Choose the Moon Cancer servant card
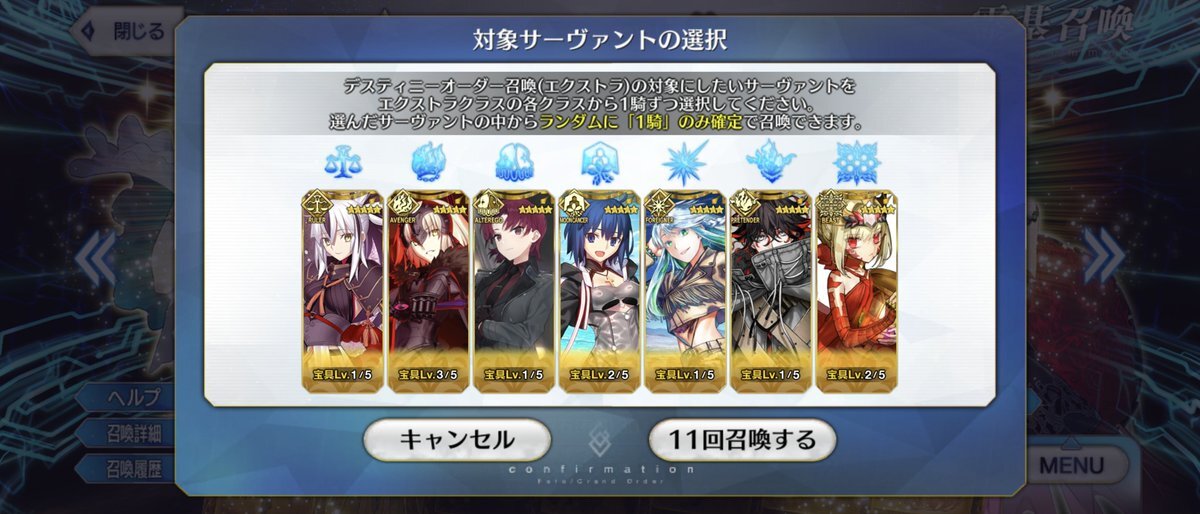 coord(600,290)
